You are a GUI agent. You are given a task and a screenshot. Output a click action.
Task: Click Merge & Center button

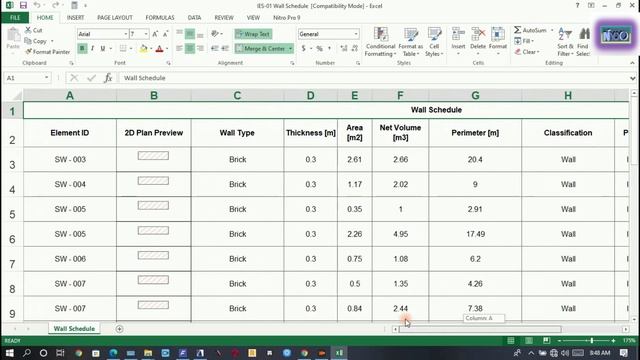[x=261, y=49]
